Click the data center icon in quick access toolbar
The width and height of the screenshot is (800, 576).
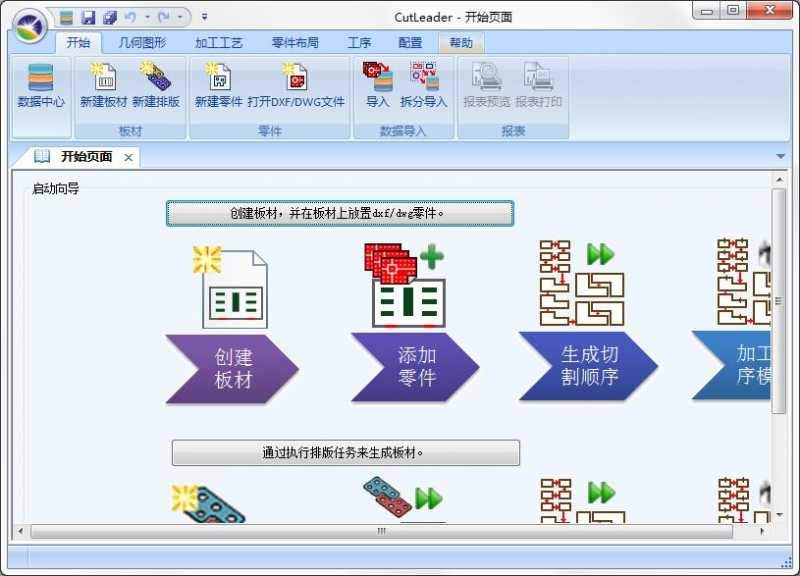tap(66, 17)
